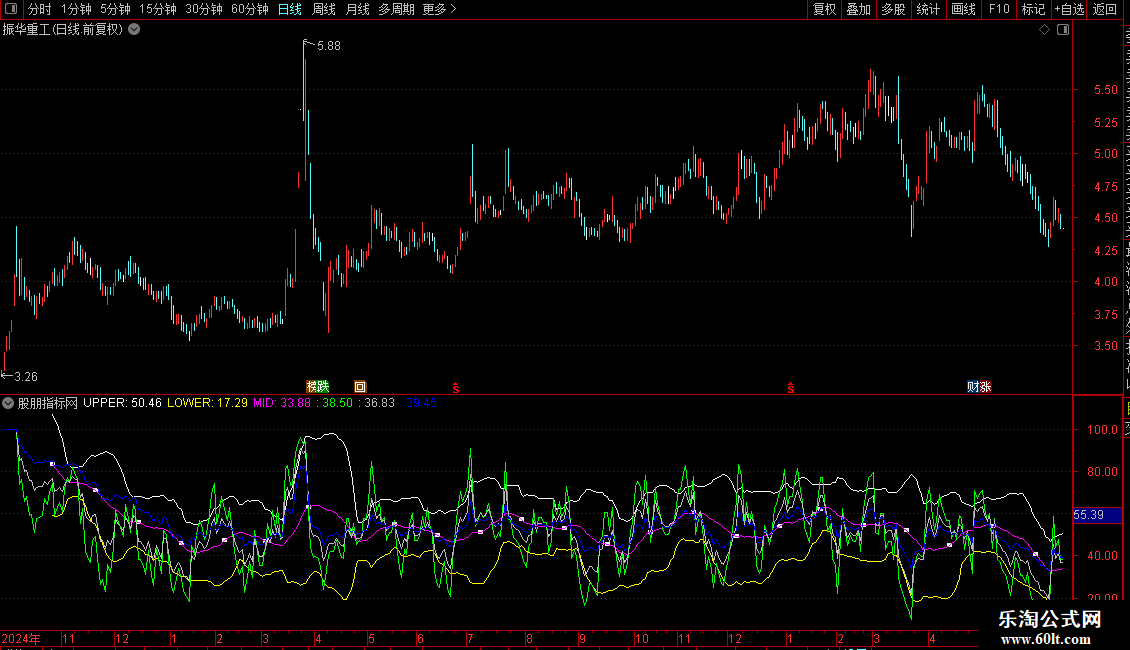
Task: Switch to the 周线 weekly tab
Action: click(324, 9)
